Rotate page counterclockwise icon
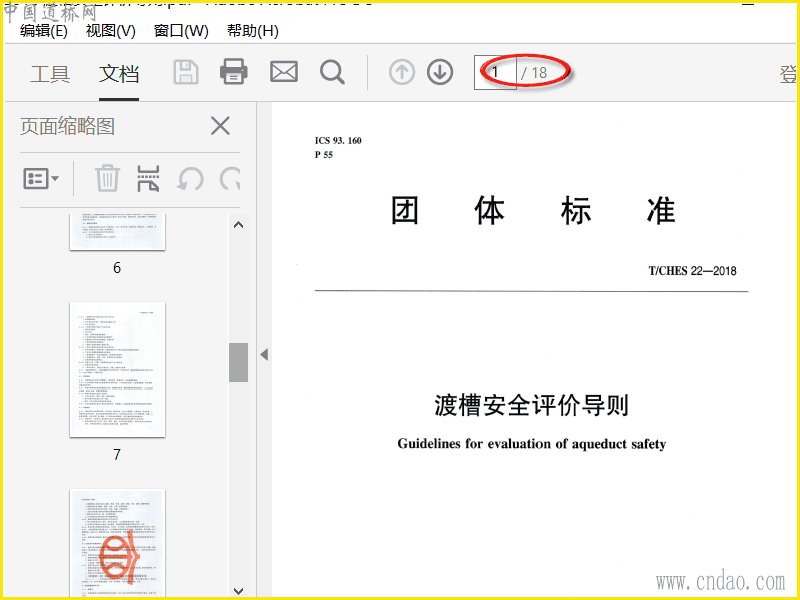Screen dimensions: 800x600 190,179
